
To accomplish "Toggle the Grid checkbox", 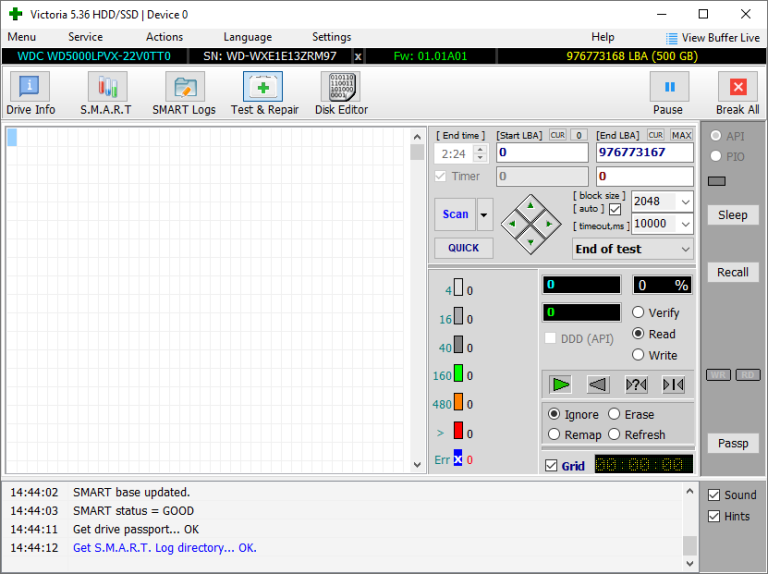I will pos(551,466).
